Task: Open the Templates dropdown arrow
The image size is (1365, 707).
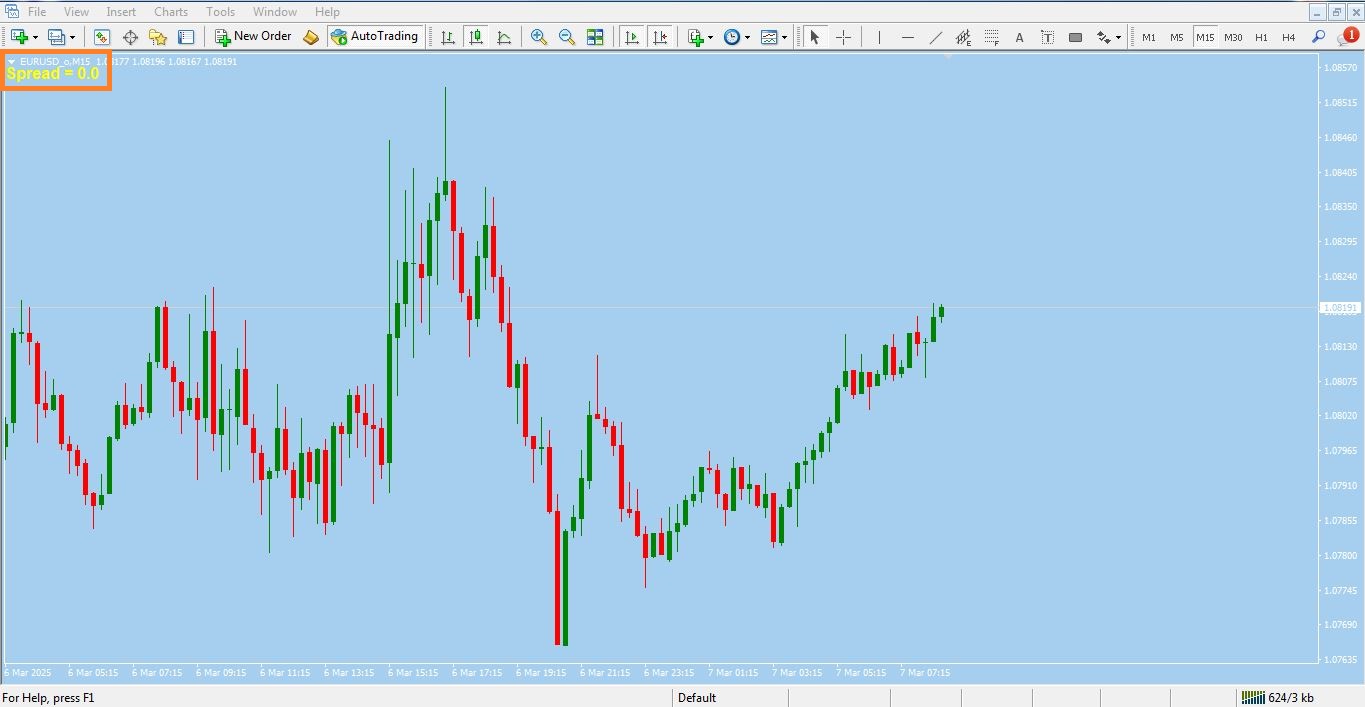Action: pos(784,37)
